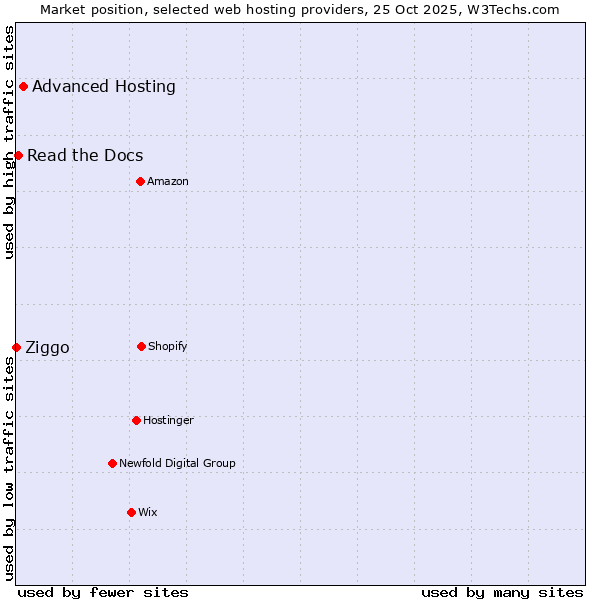Click the 'used by high traffic sites' axis label
The image size is (600, 600).
[9, 142]
